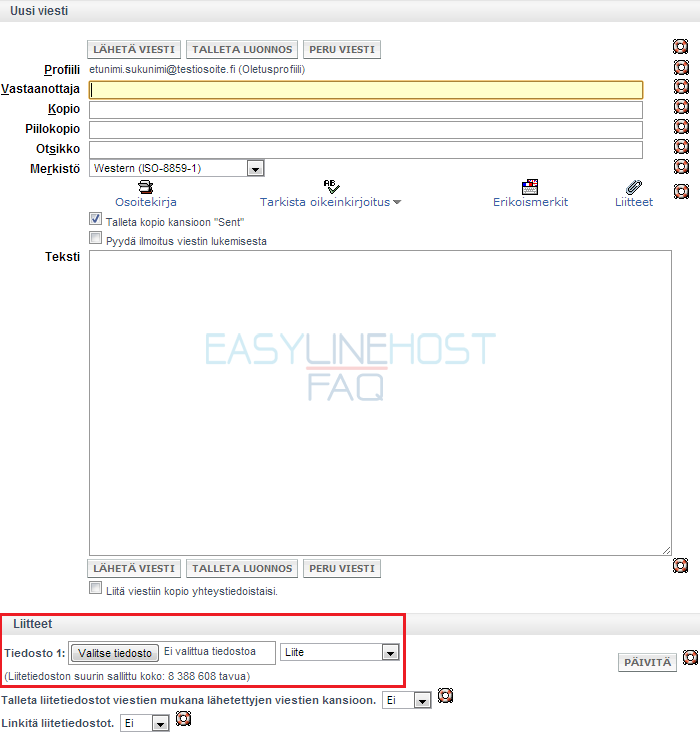Screen dimensions: 700x734
Task: Click the top Talleta luonnos button
Action: [242, 50]
